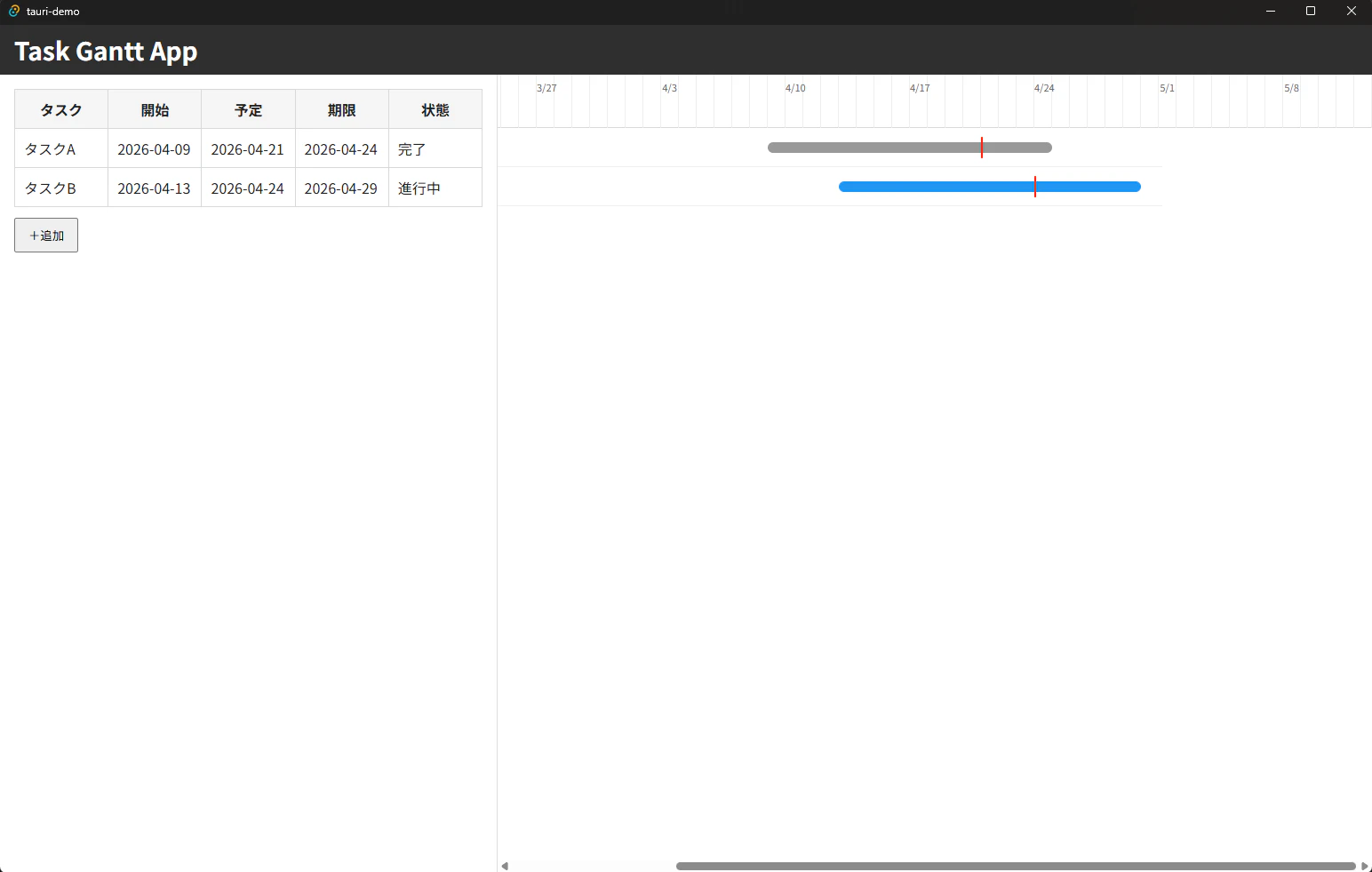Click deadline 2026-04-24 in タスクA row
This screenshot has height=872, width=1372.
[342, 148]
